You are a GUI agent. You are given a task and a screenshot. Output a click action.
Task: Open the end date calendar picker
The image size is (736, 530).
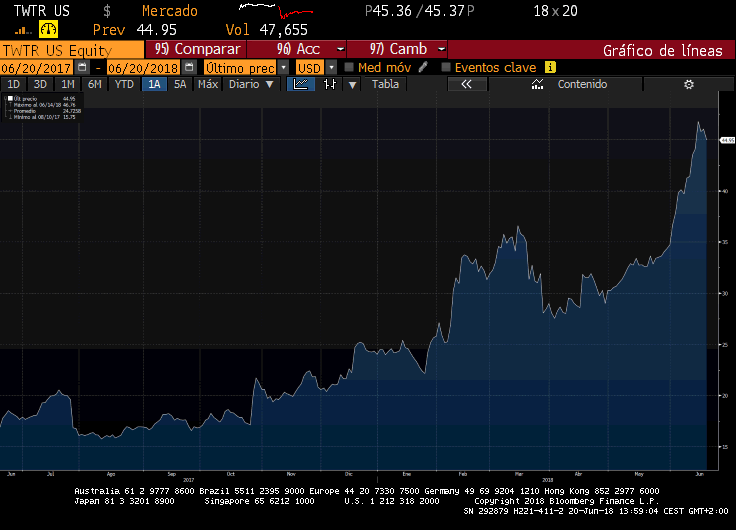189,67
